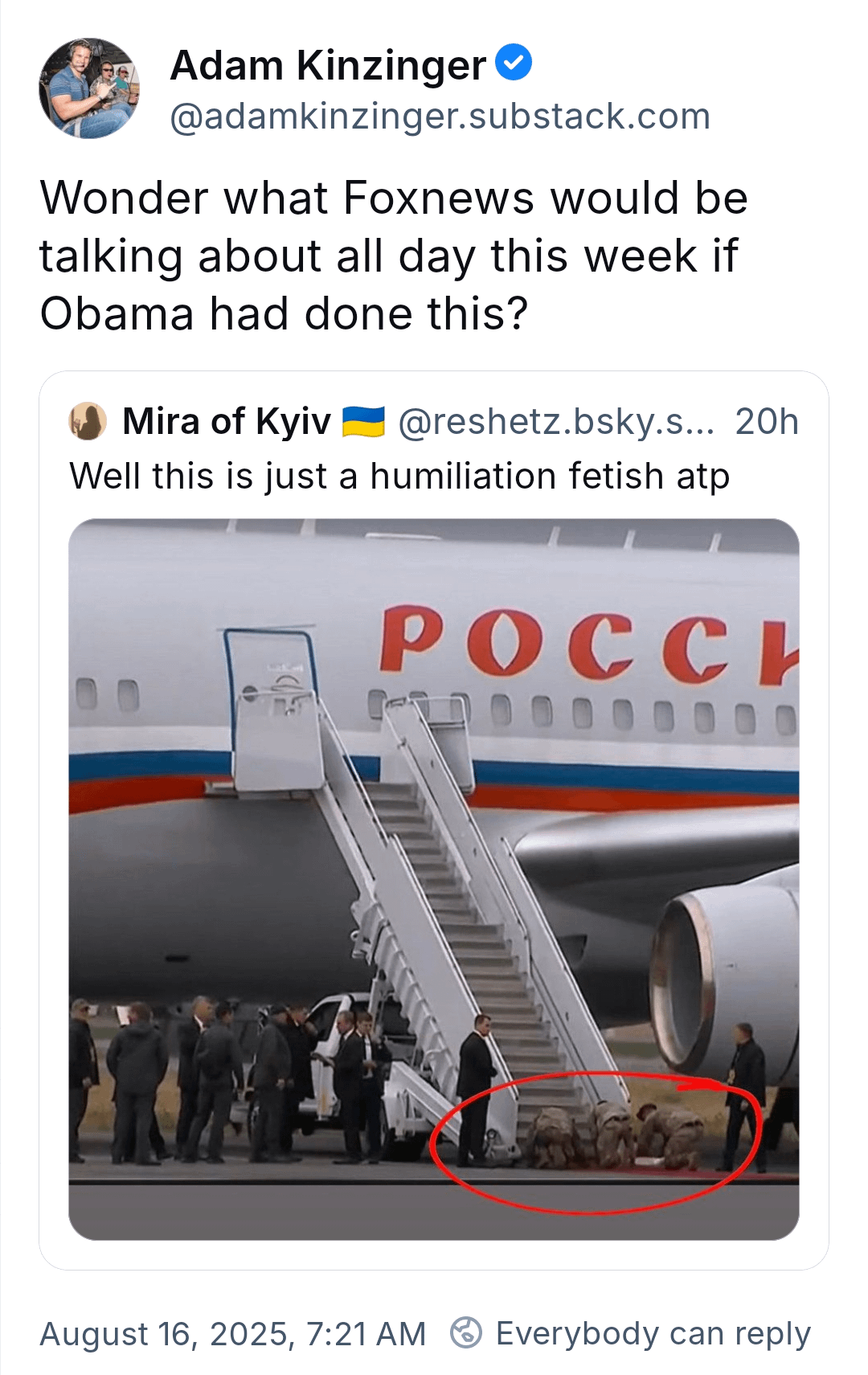
Task: Open the Mira of Kyiv name link
Action: pos(227,421)
